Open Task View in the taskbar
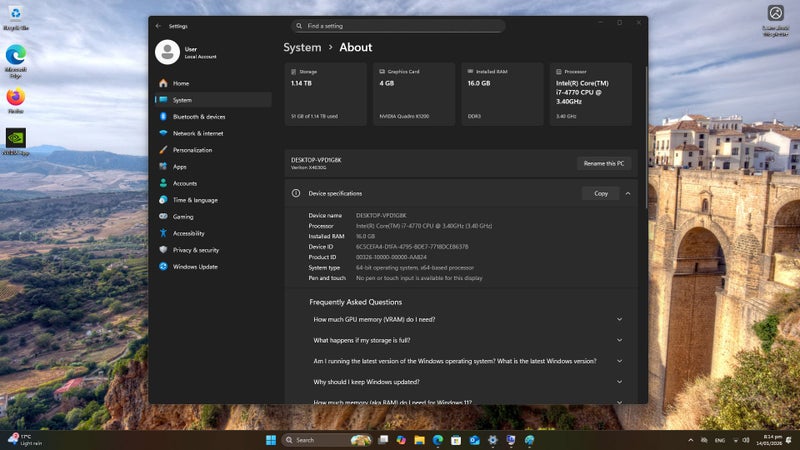This screenshot has width=800, height=450. click(383, 440)
